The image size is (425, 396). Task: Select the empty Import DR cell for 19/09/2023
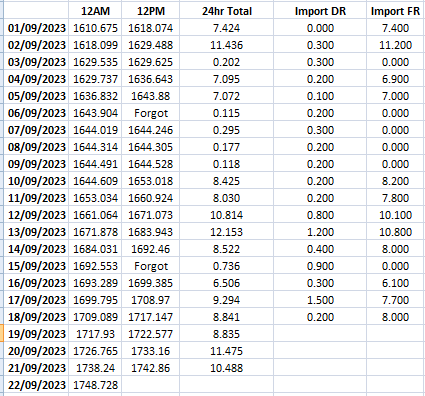(320, 334)
